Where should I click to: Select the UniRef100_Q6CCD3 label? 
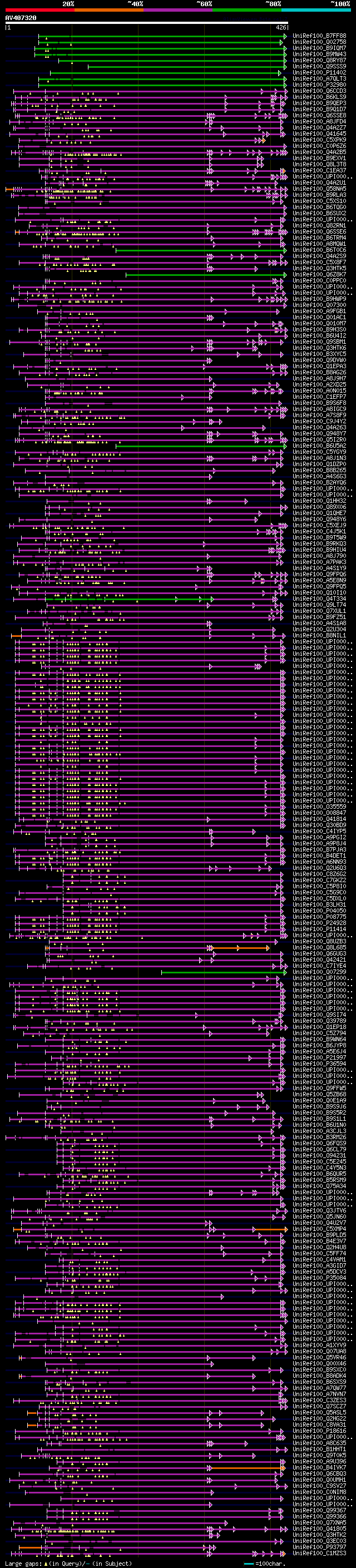pos(319,91)
